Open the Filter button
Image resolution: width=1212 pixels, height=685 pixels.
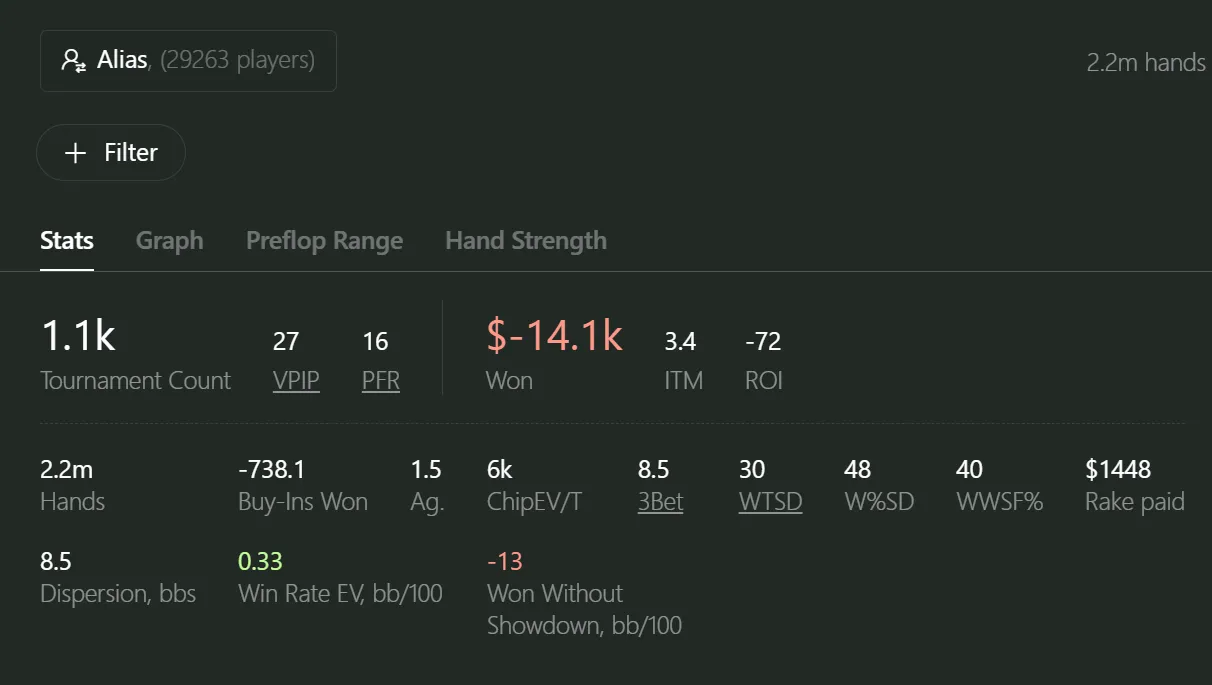pyautogui.click(x=111, y=153)
